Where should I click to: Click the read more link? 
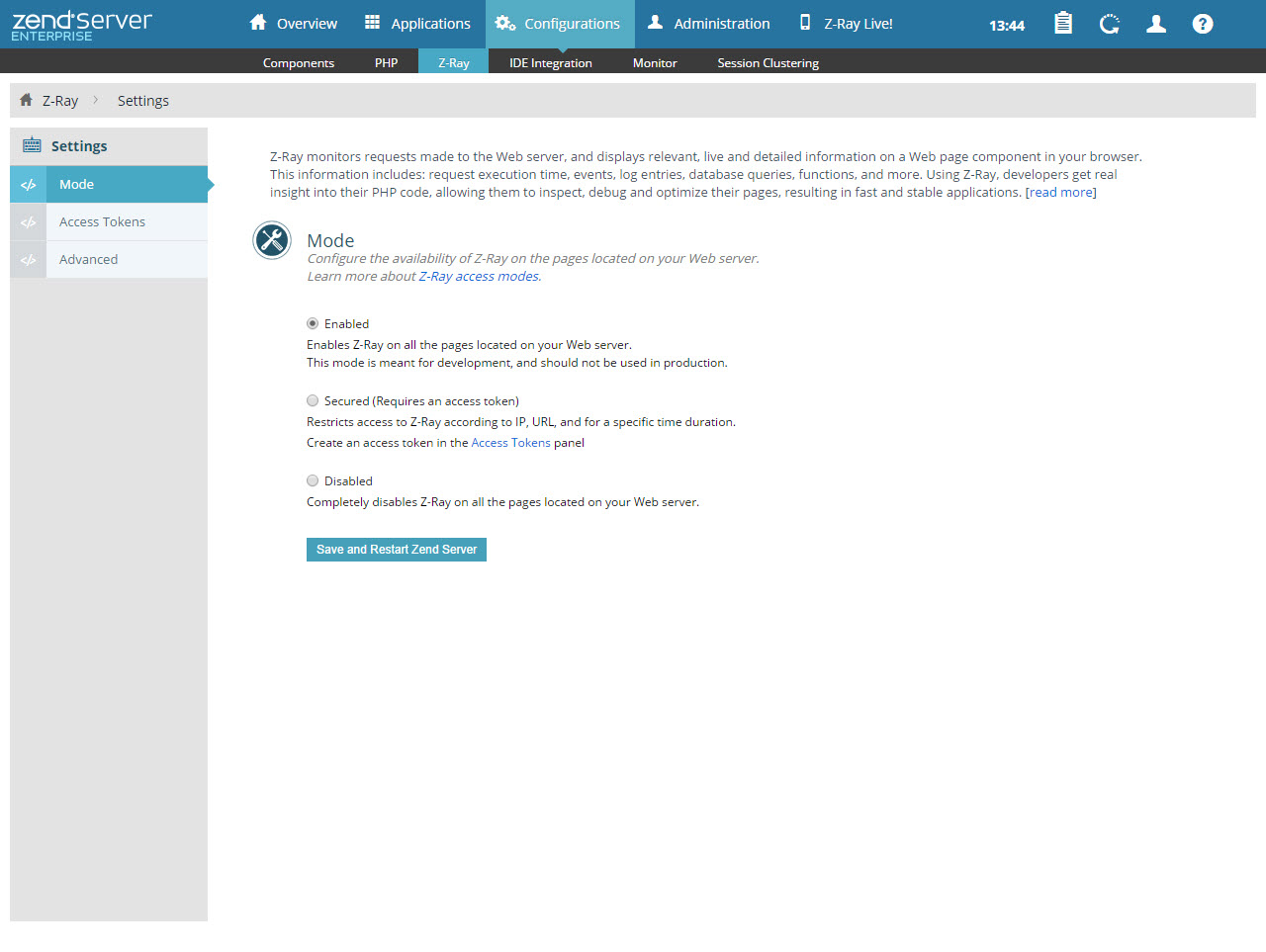[1060, 193]
